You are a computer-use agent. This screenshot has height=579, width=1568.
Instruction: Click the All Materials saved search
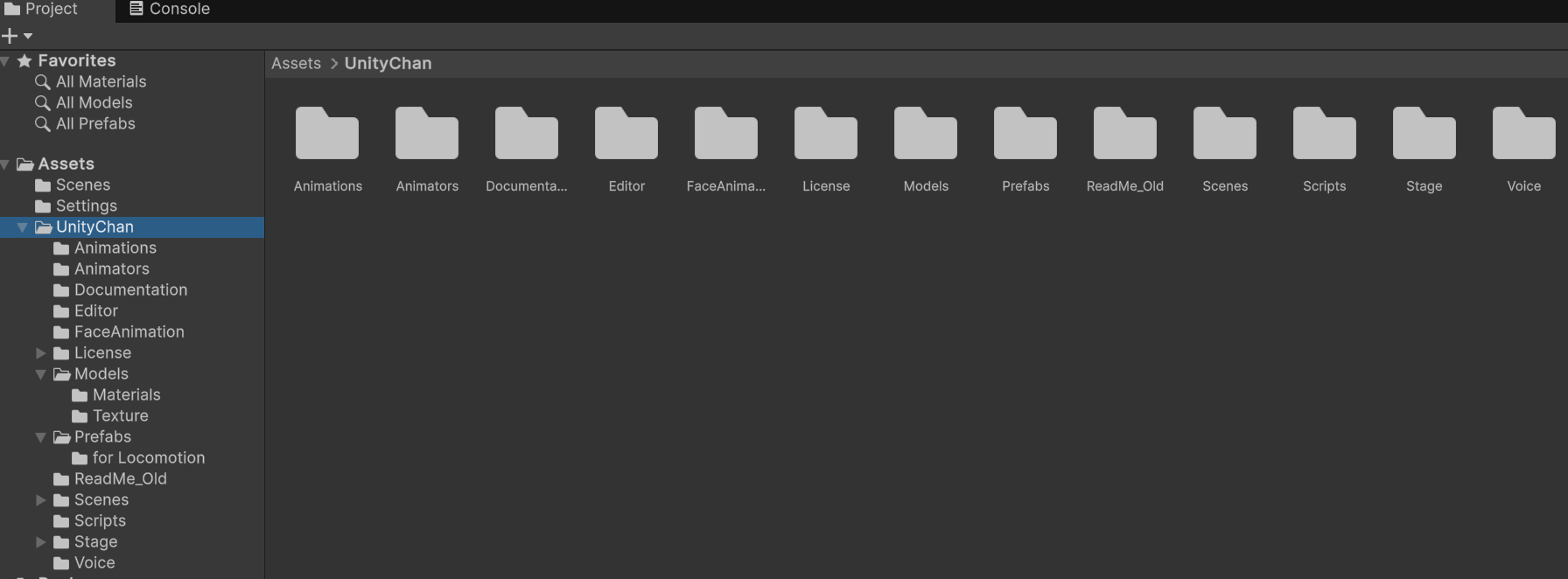[x=101, y=81]
